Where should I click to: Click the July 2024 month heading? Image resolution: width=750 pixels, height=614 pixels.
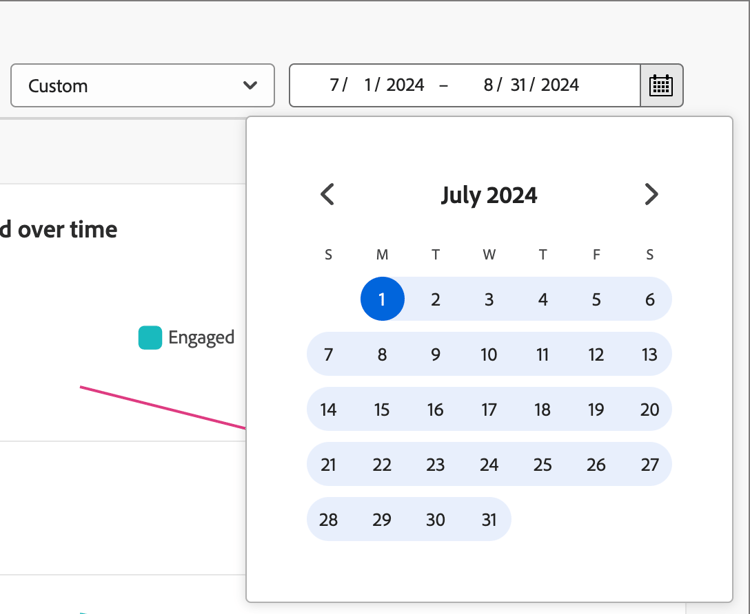pyautogui.click(x=489, y=195)
